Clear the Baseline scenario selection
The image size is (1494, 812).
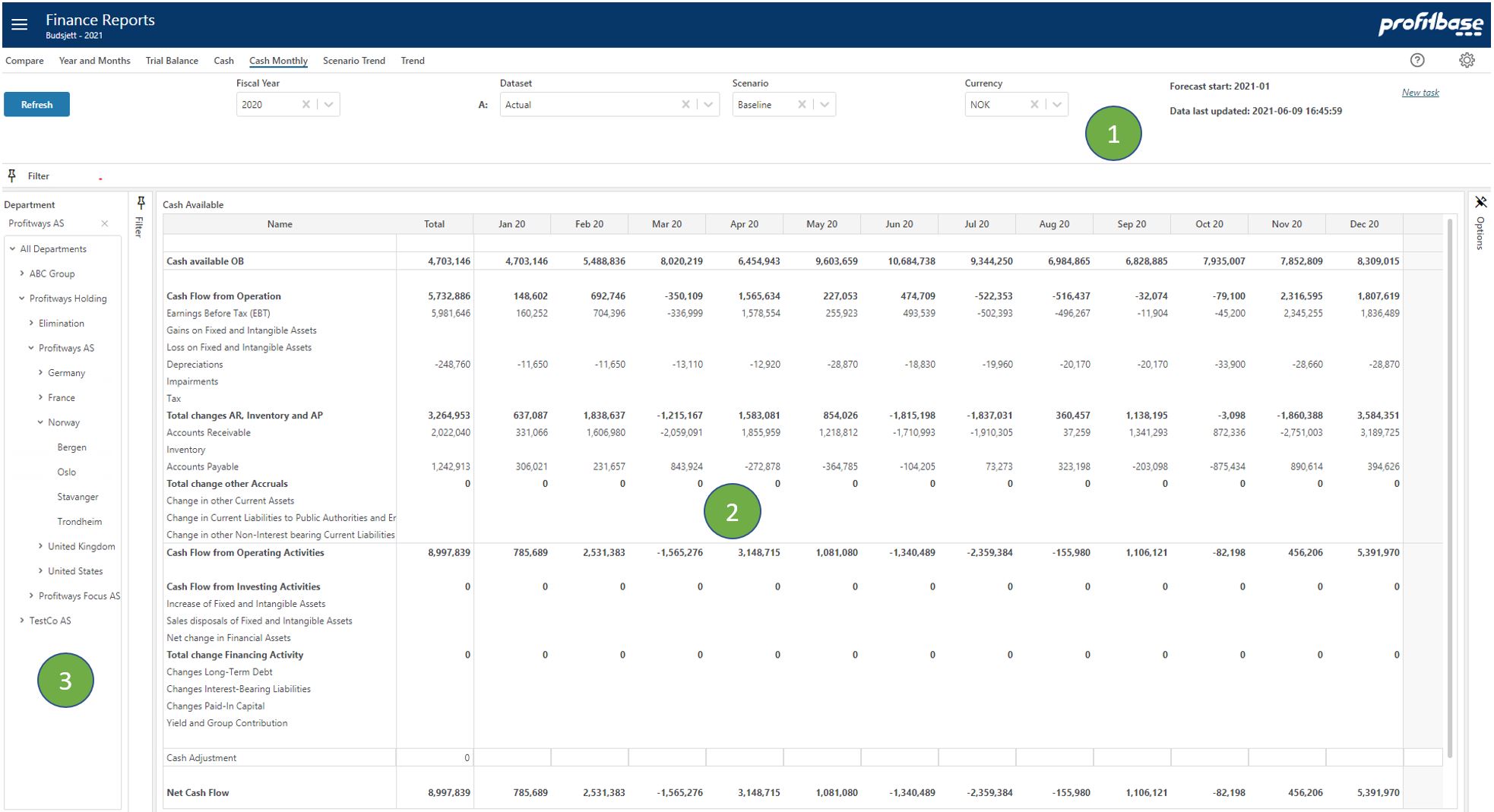point(802,105)
